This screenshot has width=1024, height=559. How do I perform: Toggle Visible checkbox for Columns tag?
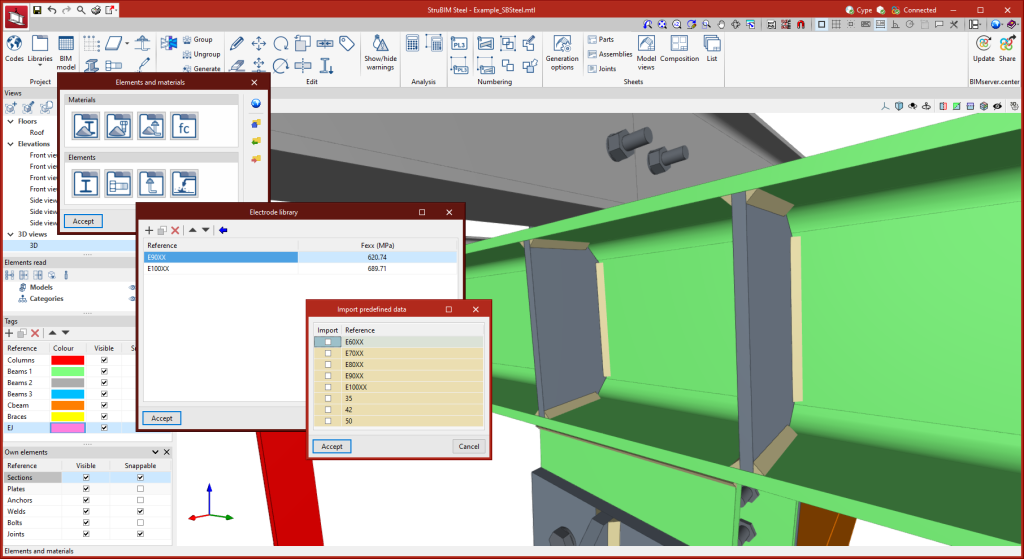104,360
